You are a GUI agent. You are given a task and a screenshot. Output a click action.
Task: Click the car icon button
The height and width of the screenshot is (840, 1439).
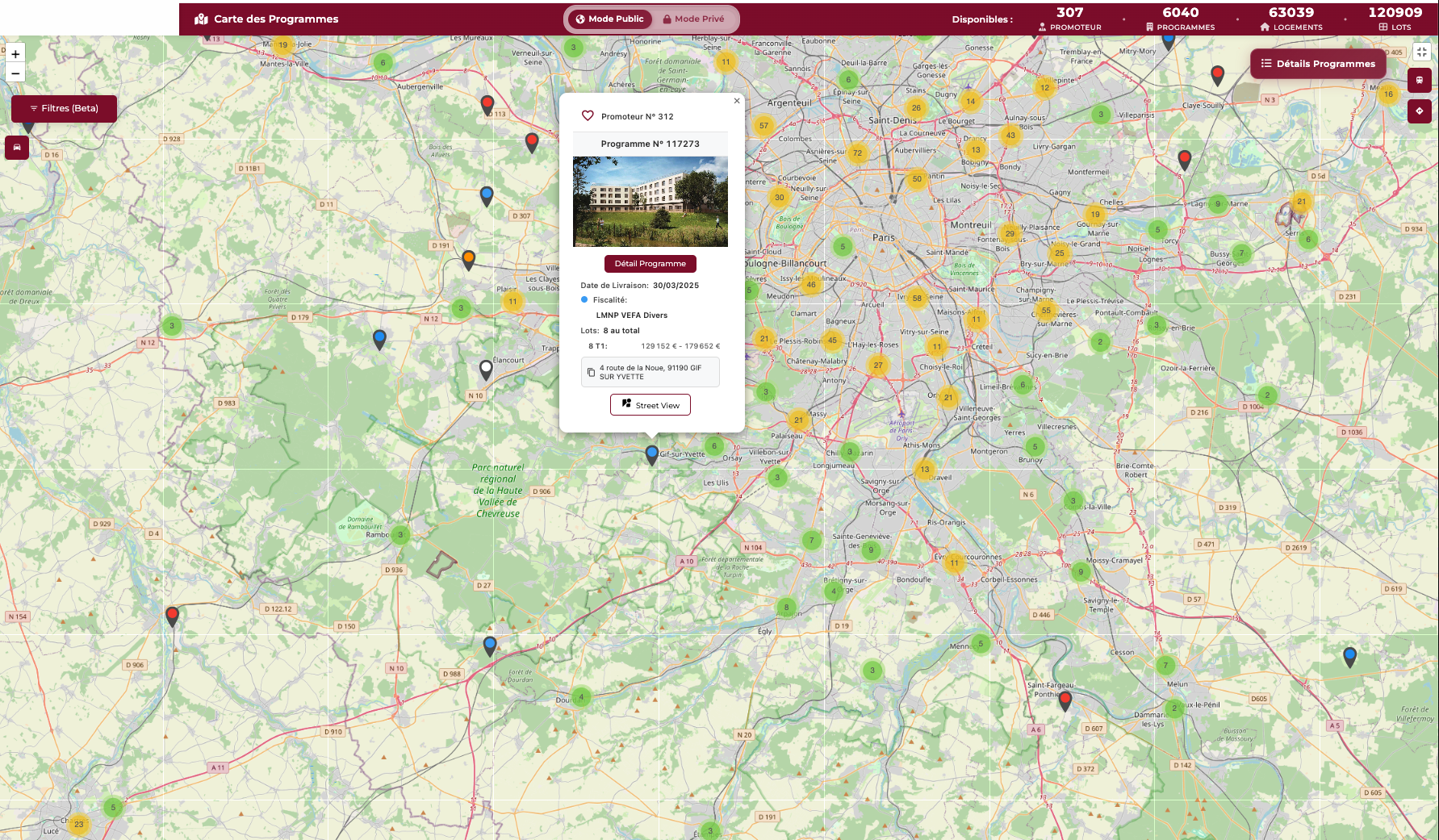pyautogui.click(x=17, y=148)
